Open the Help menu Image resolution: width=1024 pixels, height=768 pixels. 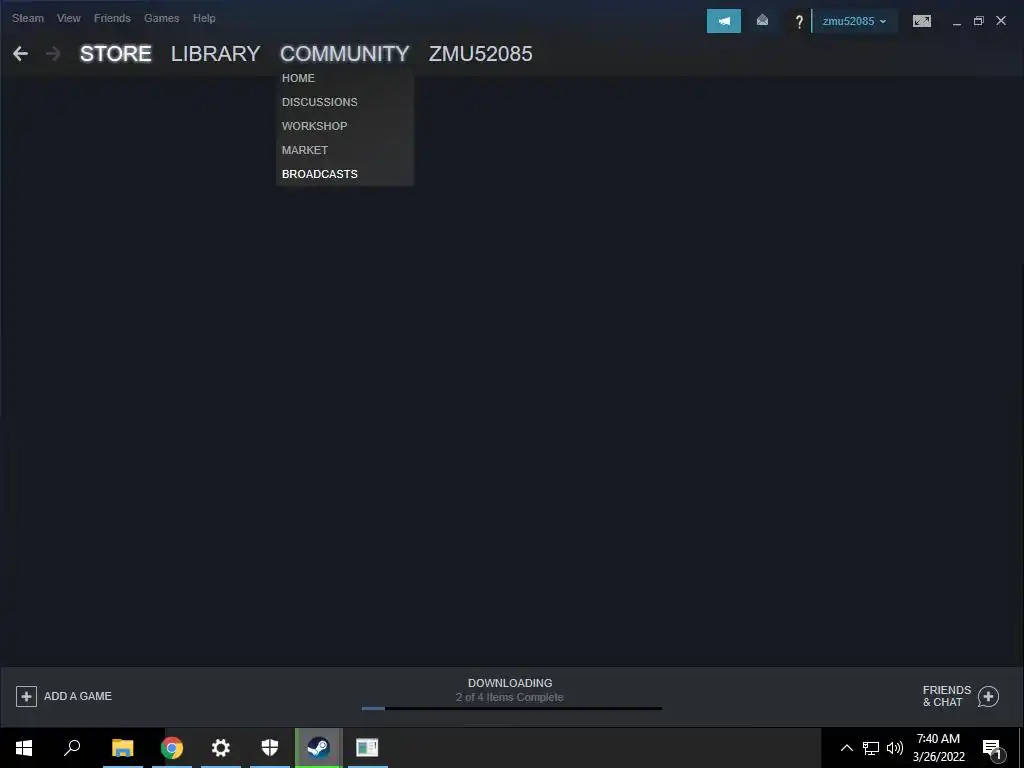204,18
